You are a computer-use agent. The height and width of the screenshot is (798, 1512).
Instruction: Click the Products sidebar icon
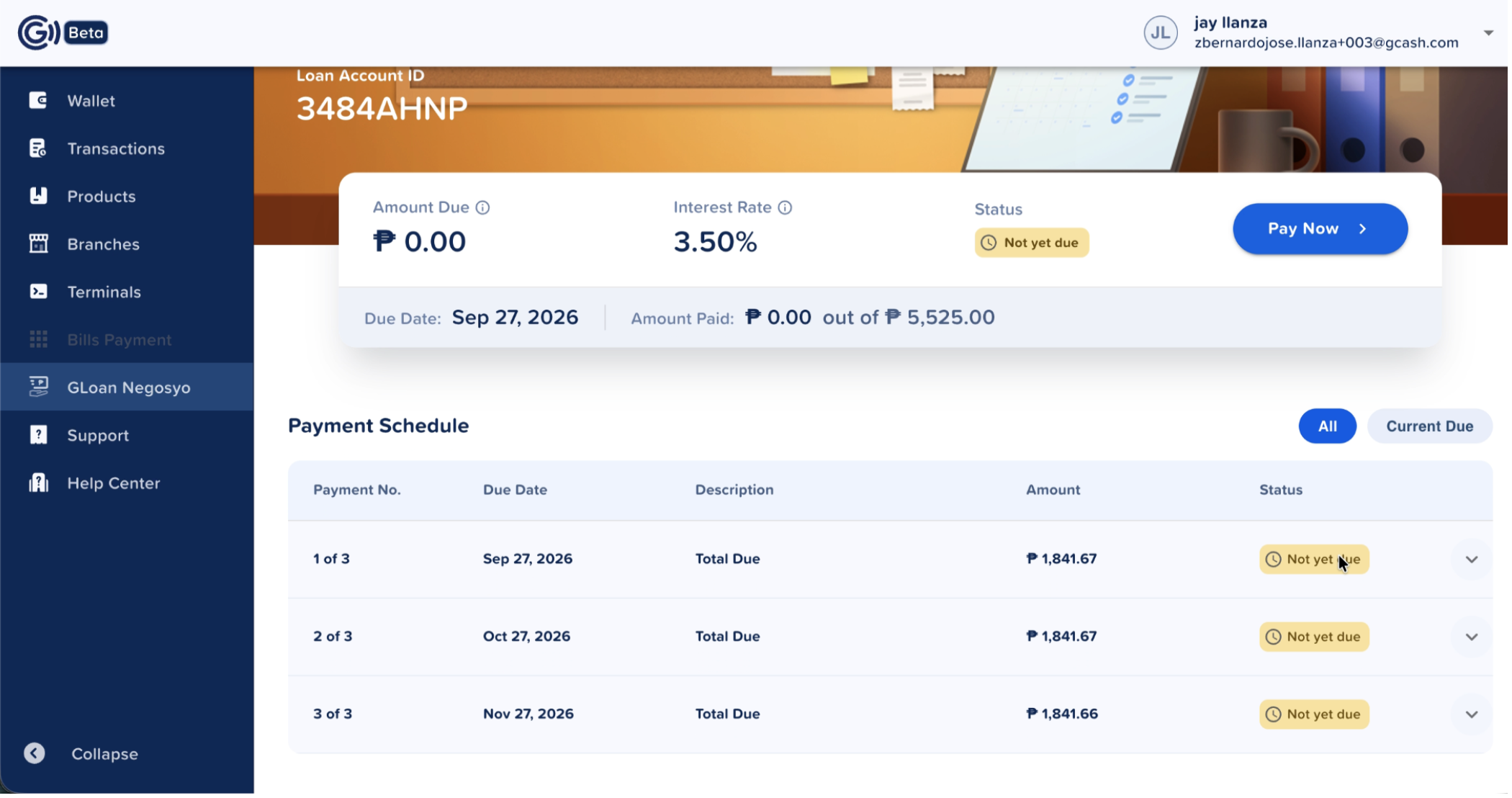point(38,196)
